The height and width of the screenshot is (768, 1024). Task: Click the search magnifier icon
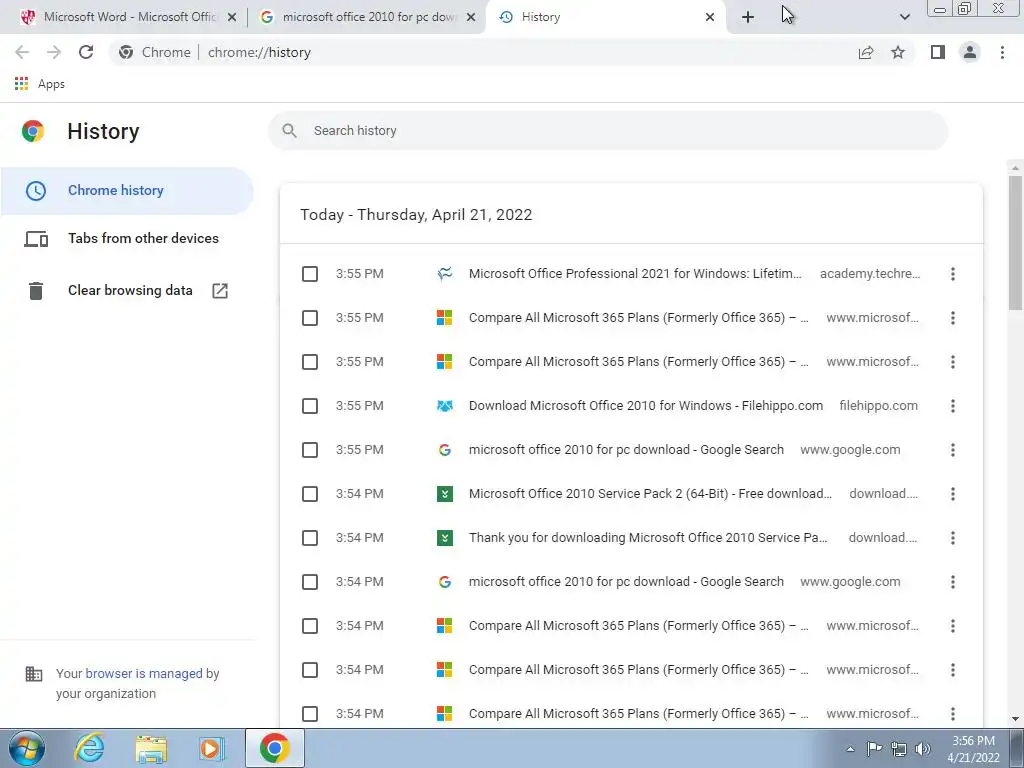point(289,131)
